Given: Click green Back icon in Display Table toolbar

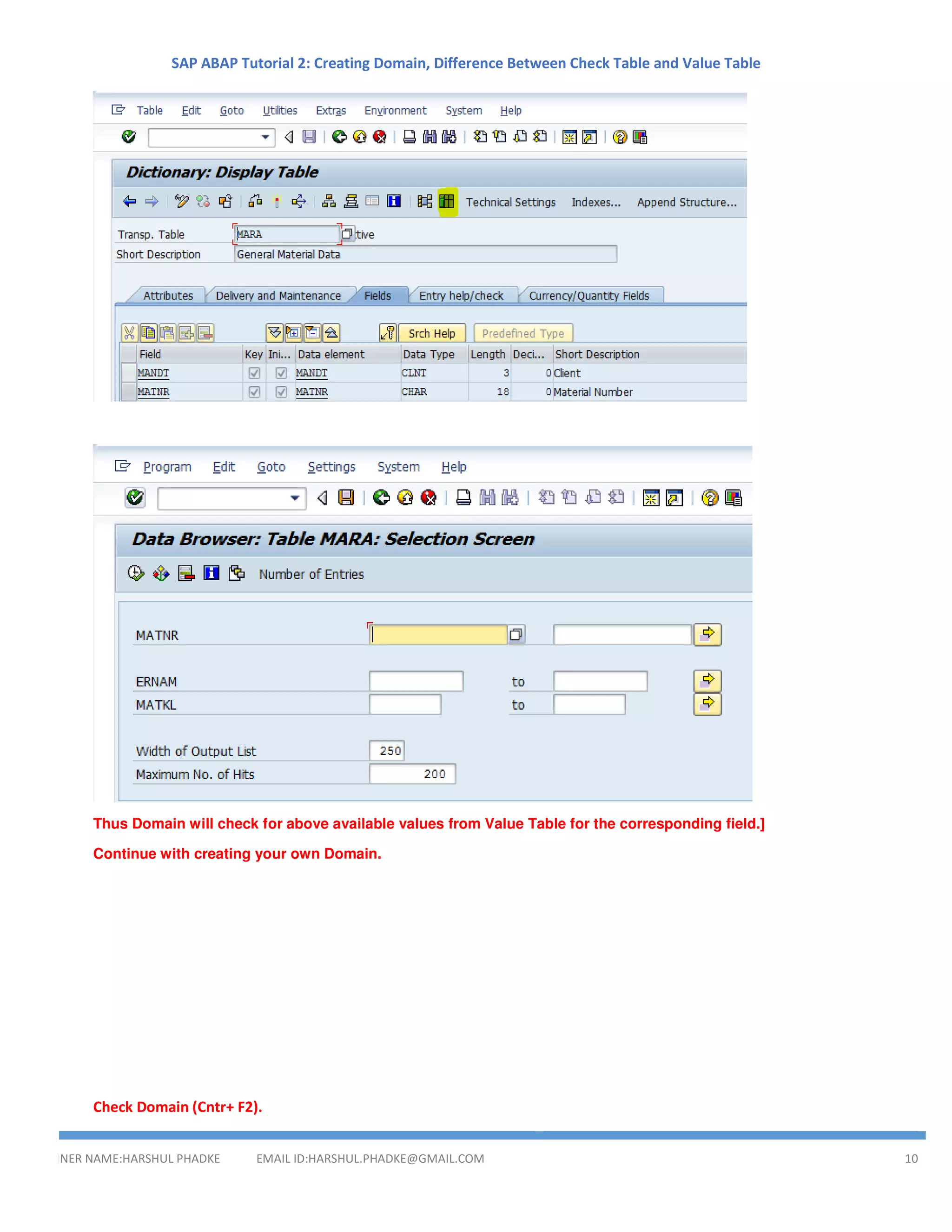Looking at the screenshot, I should pyautogui.click(x=339, y=137).
